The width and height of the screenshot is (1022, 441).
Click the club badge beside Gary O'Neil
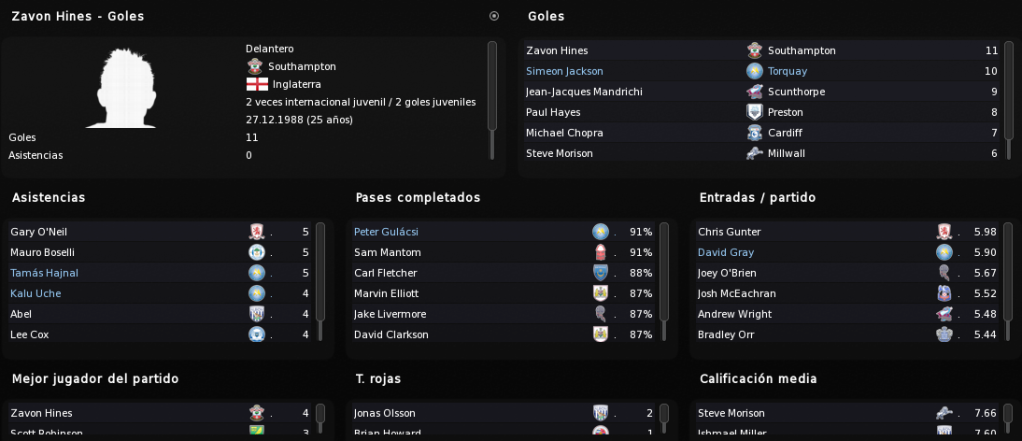click(257, 232)
